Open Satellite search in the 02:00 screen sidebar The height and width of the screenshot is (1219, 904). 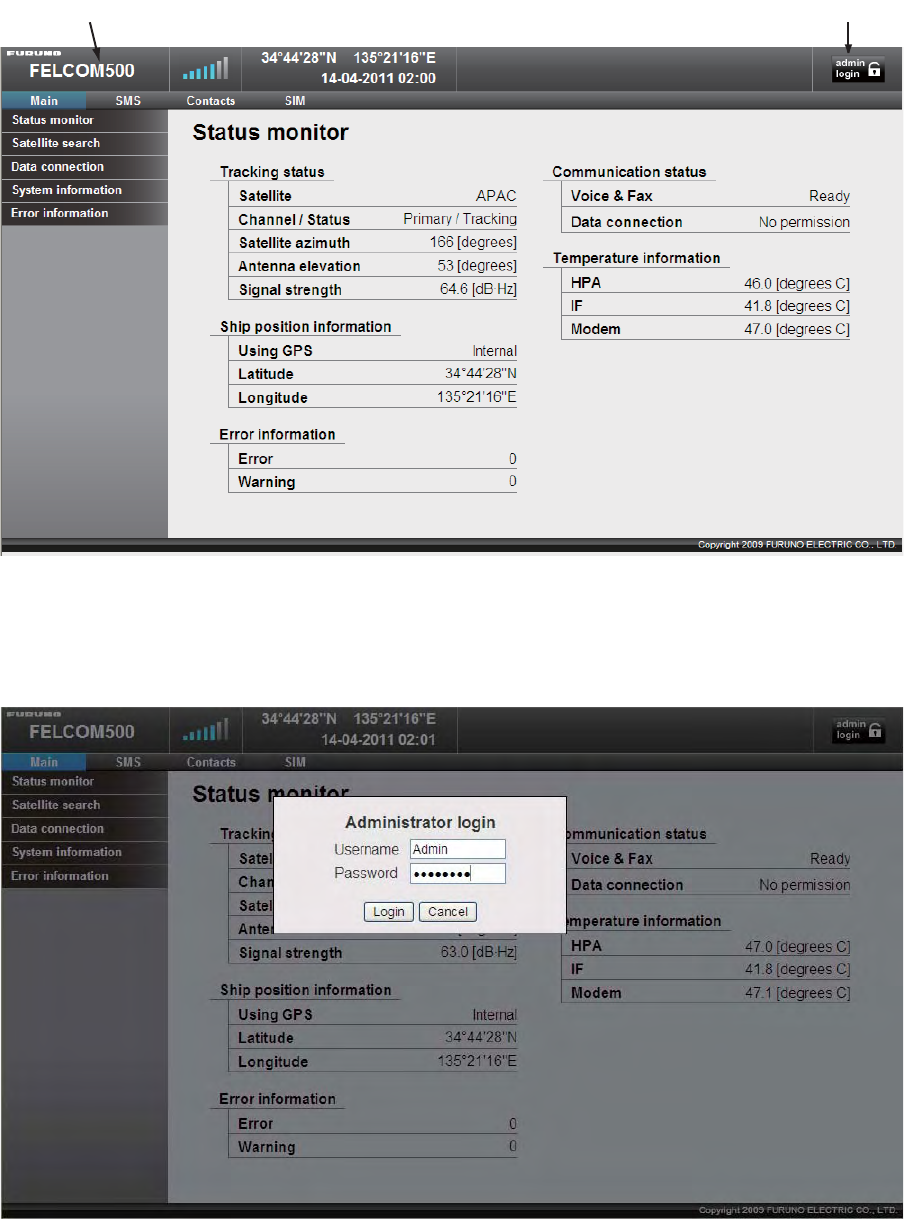tap(83, 143)
